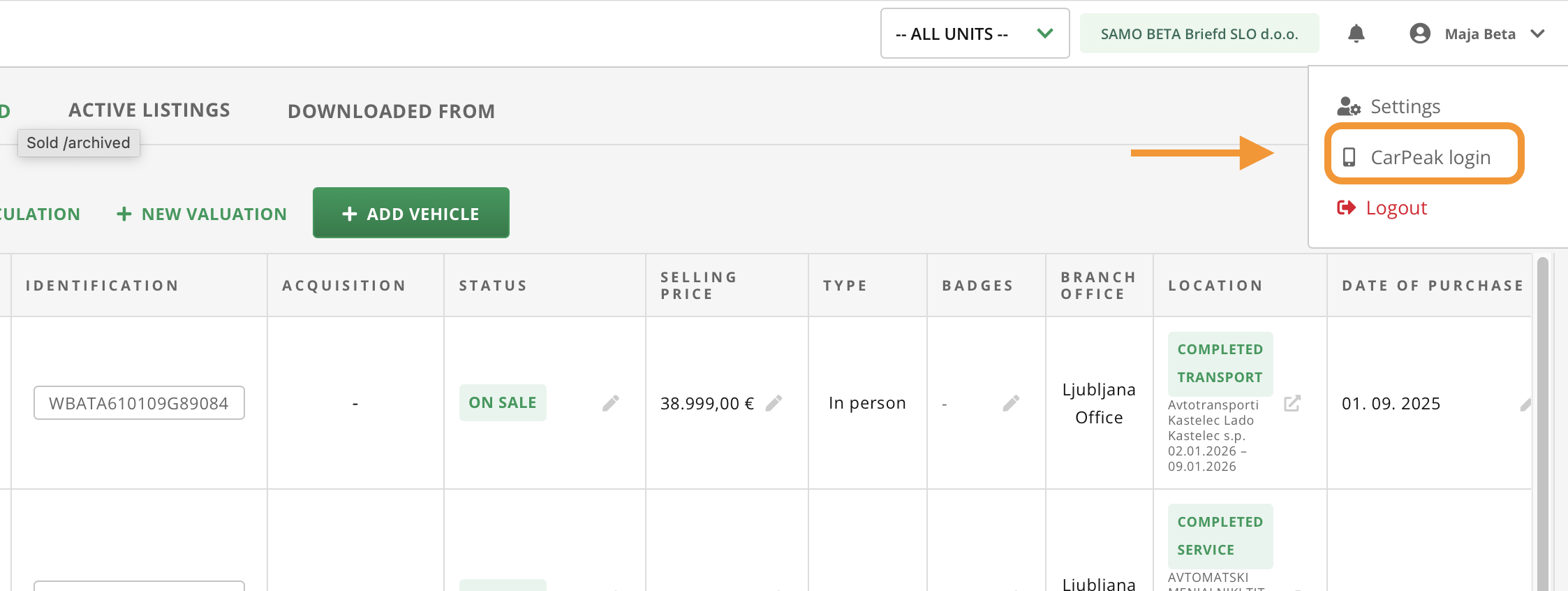Open completed transport external link icon
The width and height of the screenshot is (1568, 591).
click(x=1292, y=403)
